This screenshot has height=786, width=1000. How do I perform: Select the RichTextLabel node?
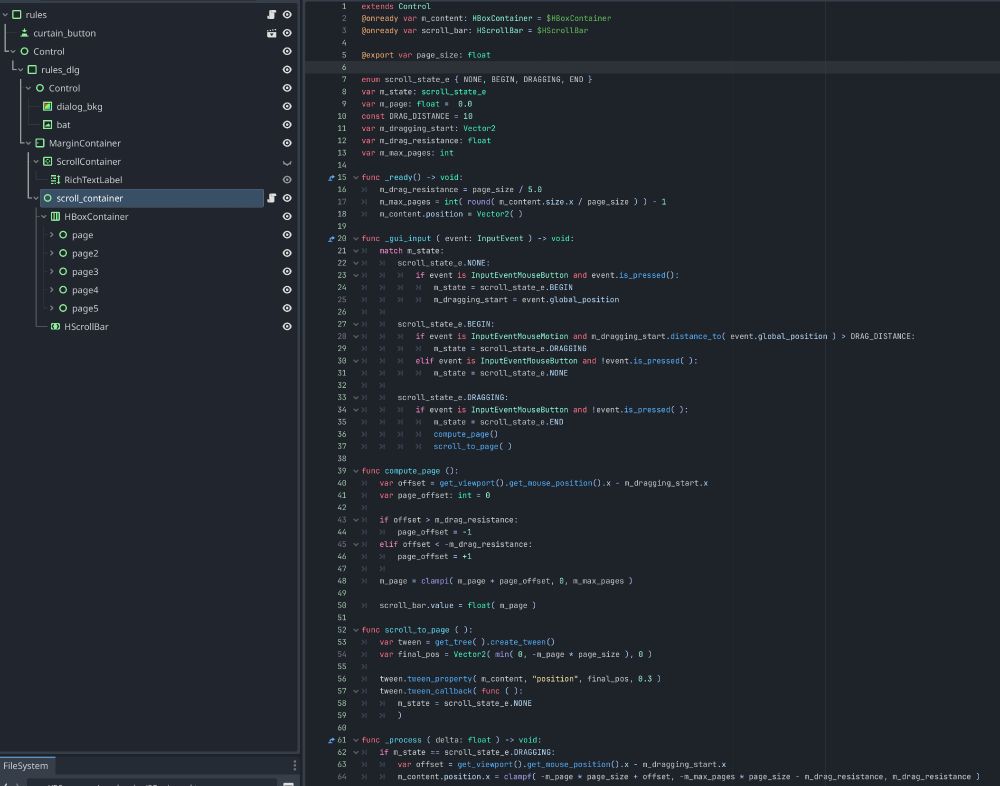[x=93, y=180]
